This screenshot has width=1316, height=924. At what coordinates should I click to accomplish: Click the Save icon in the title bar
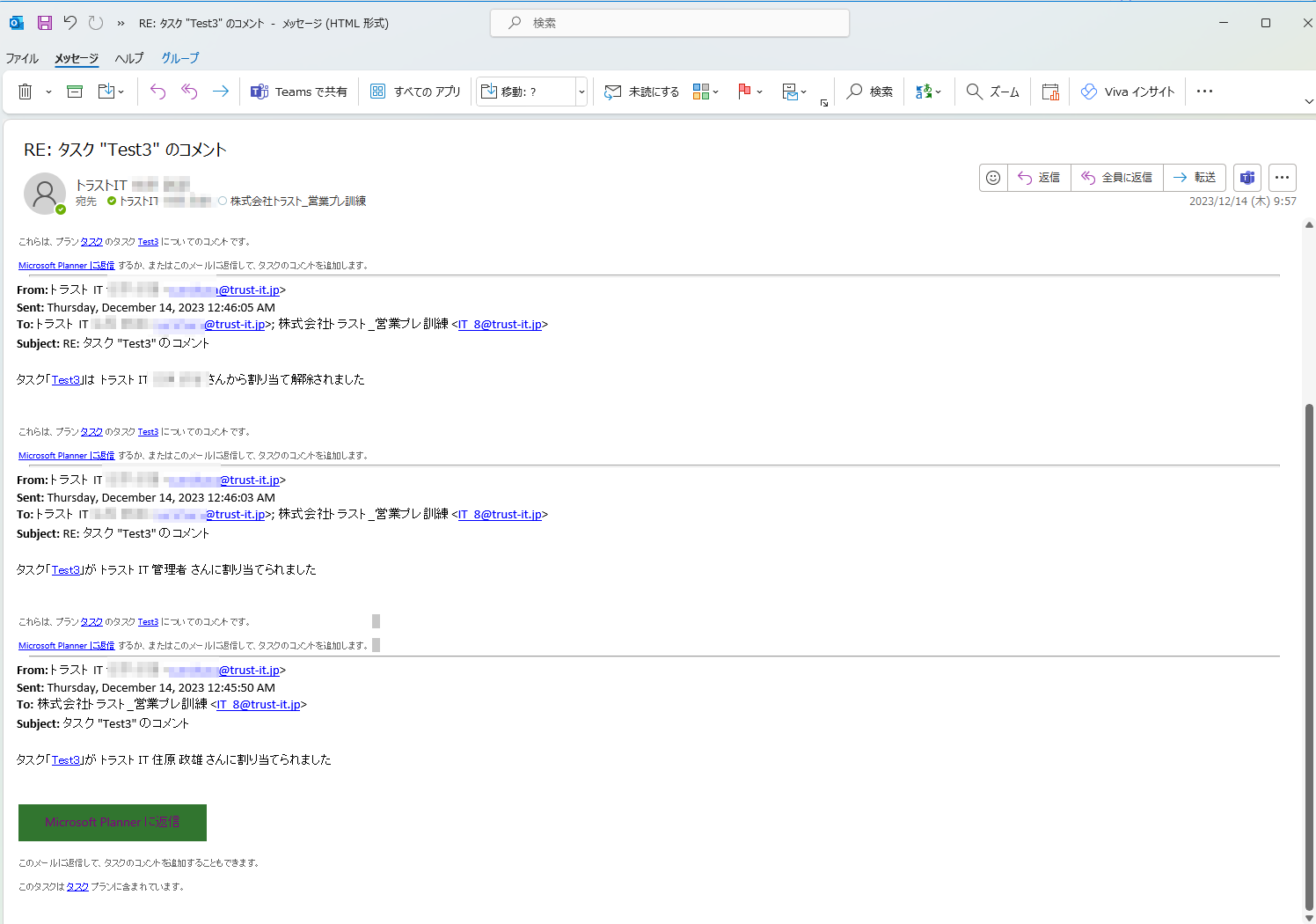(x=45, y=23)
